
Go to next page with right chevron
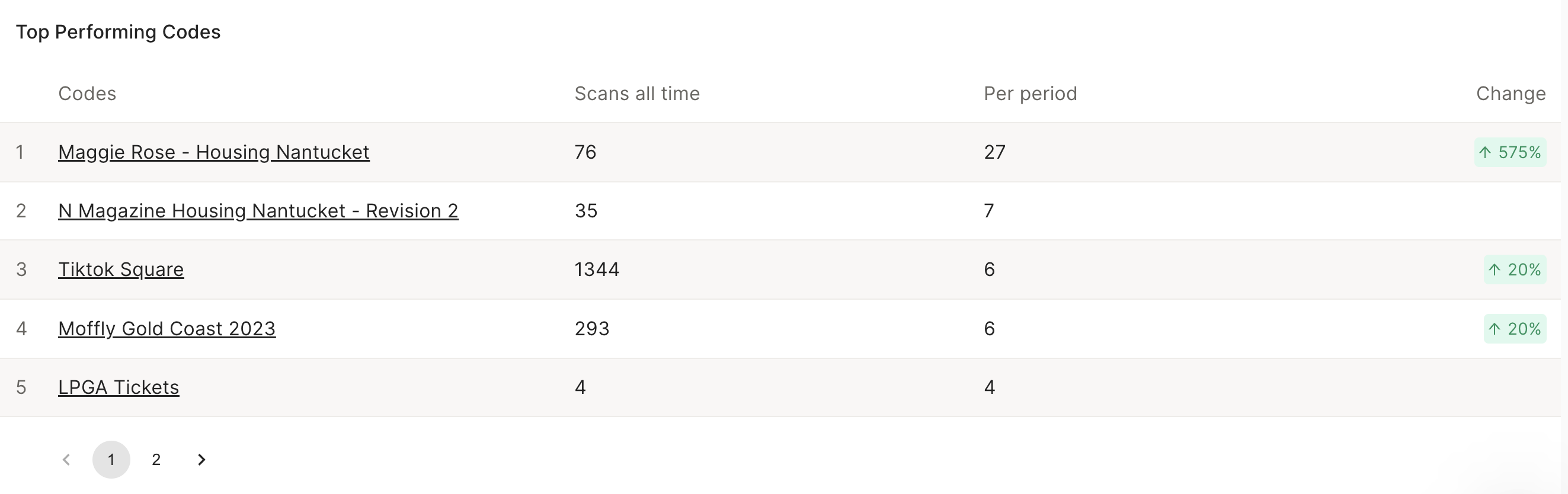[201, 459]
